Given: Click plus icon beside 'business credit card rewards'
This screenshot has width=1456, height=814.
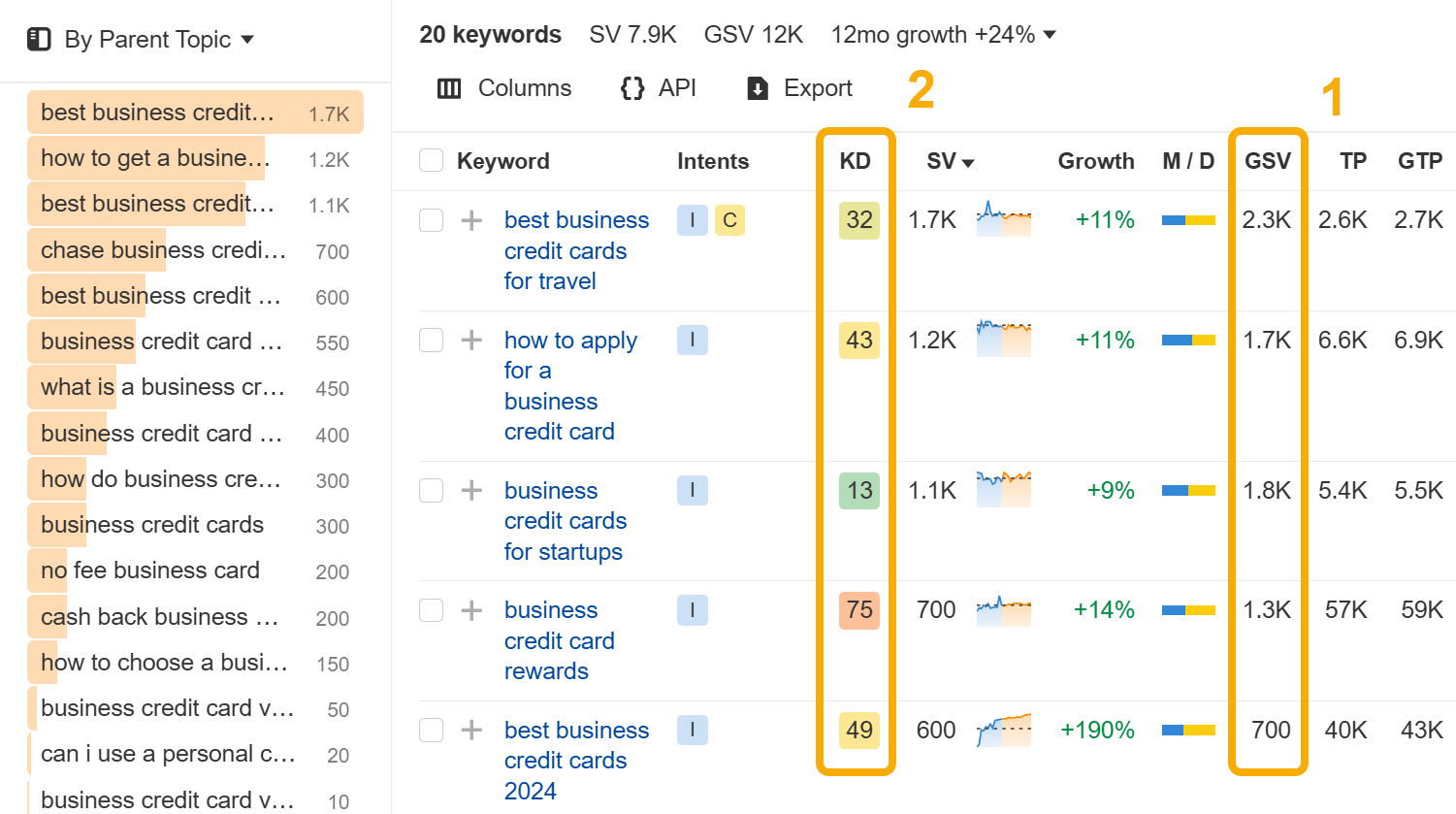Looking at the screenshot, I should pyautogui.click(x=471, y=610).
